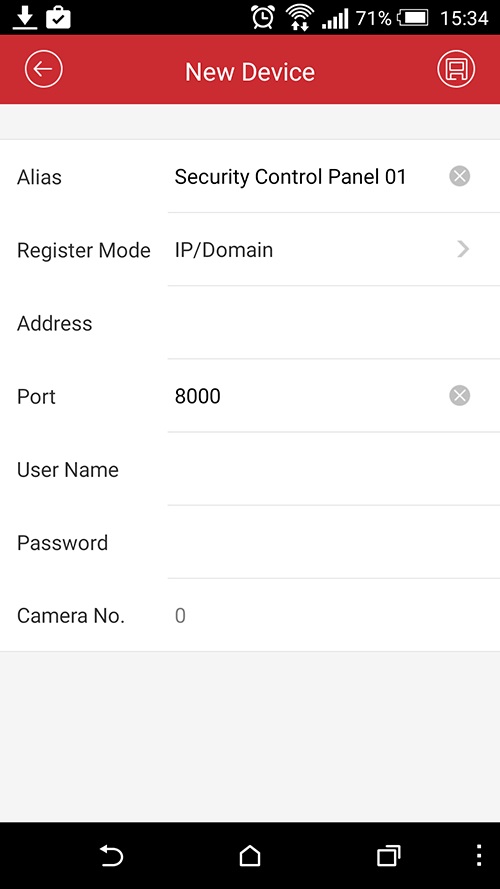
Task: Tap the back arrow icon
Action: [44, 69]
